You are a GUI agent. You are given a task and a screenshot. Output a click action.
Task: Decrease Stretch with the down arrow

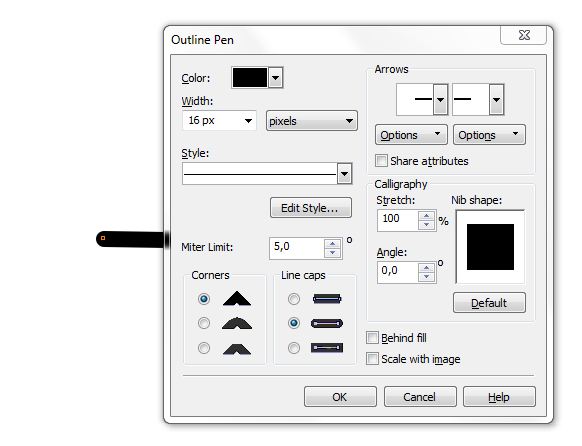tap(426, 225)
